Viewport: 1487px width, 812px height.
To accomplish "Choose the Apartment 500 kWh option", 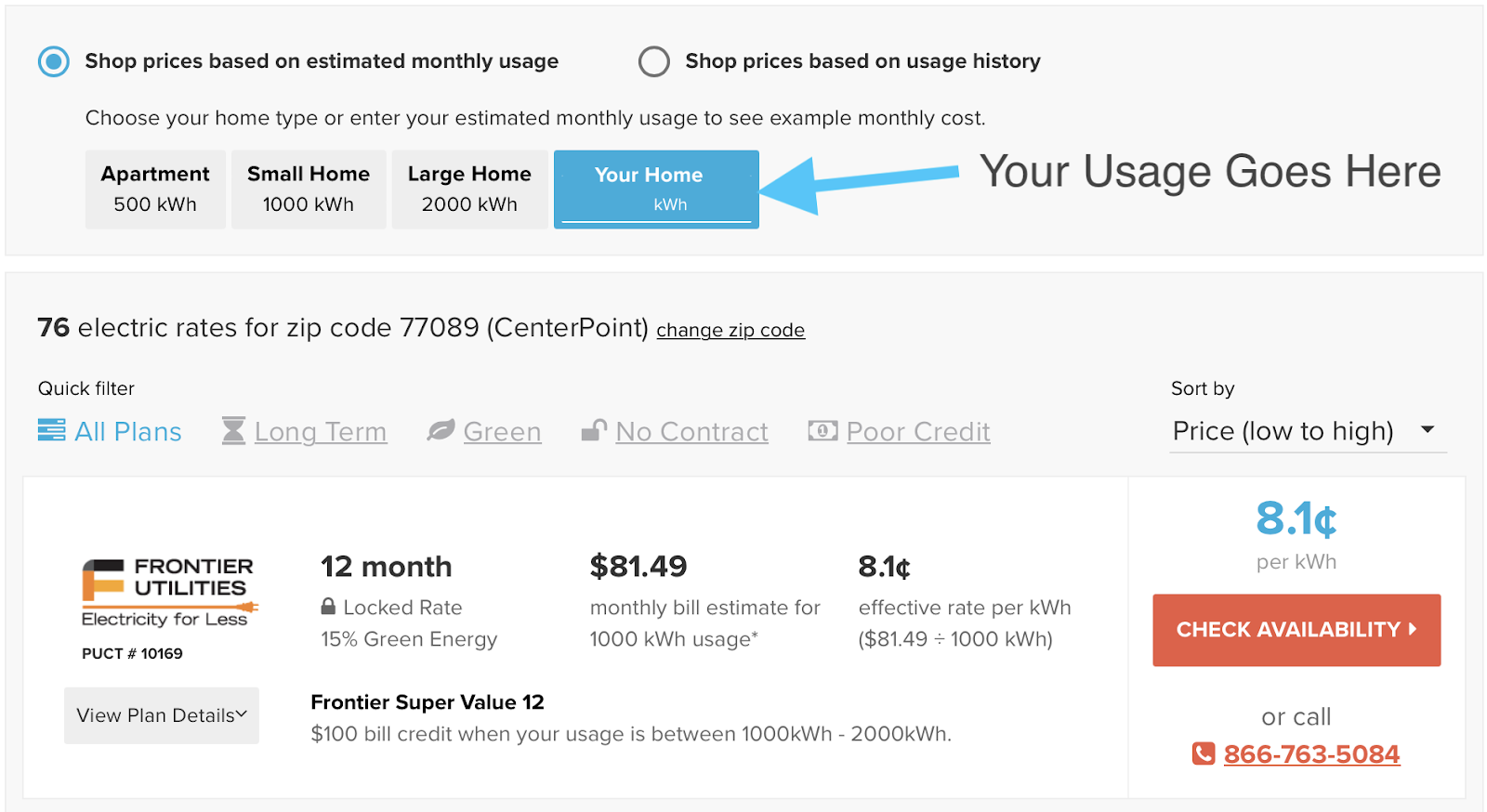I will [x=155, y=190].
